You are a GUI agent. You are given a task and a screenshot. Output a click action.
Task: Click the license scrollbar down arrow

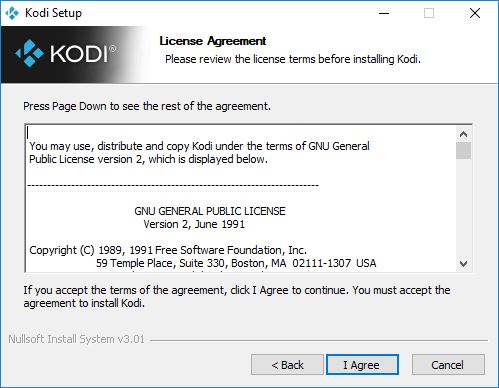[x=463, y=264]
